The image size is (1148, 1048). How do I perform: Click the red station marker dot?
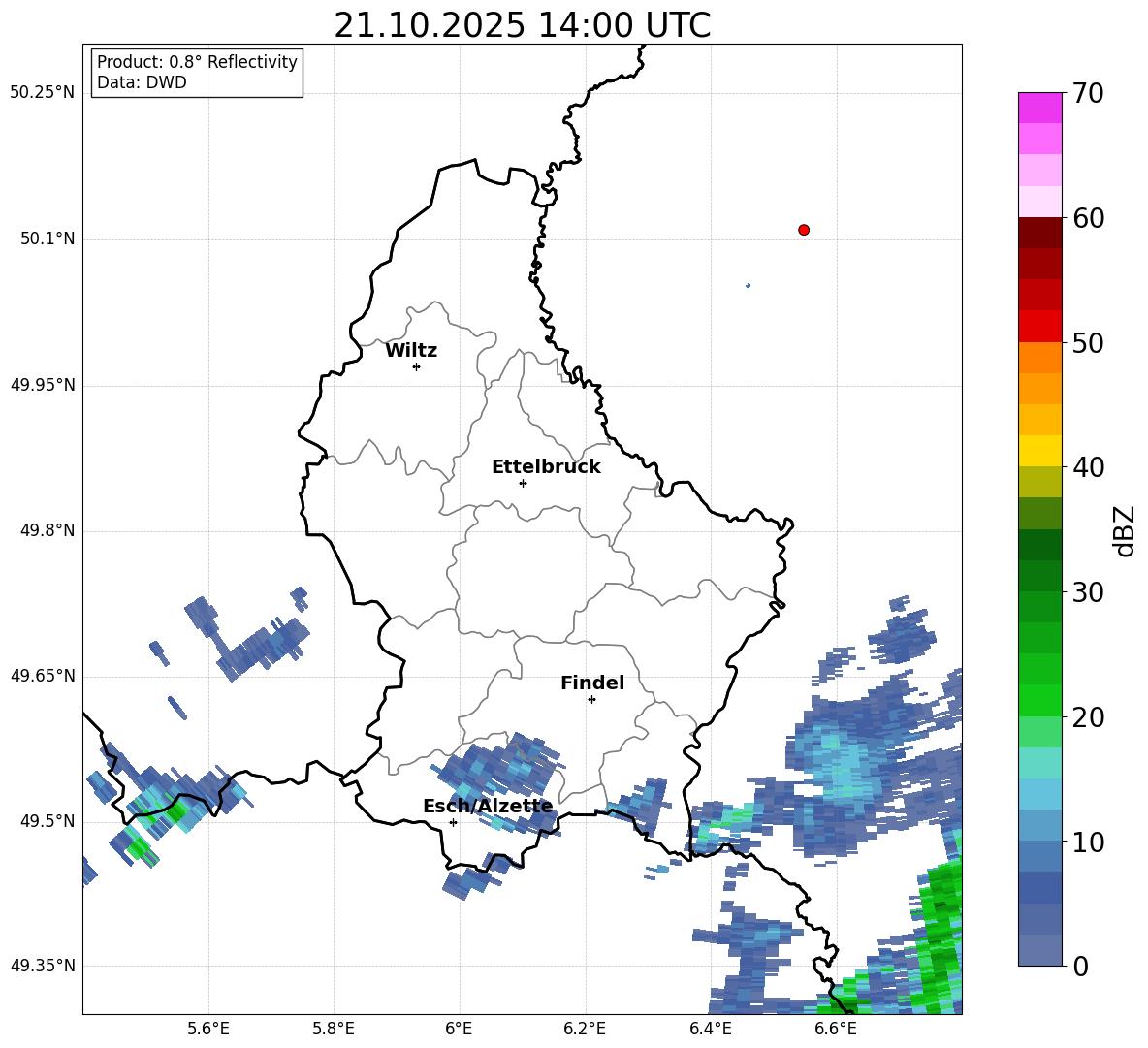804,230
